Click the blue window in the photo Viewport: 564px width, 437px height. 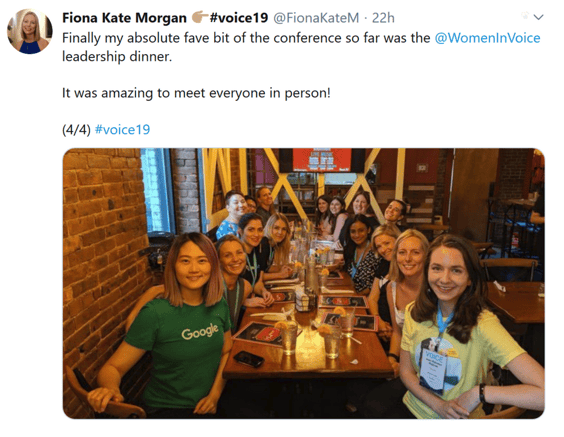(157, 190)
